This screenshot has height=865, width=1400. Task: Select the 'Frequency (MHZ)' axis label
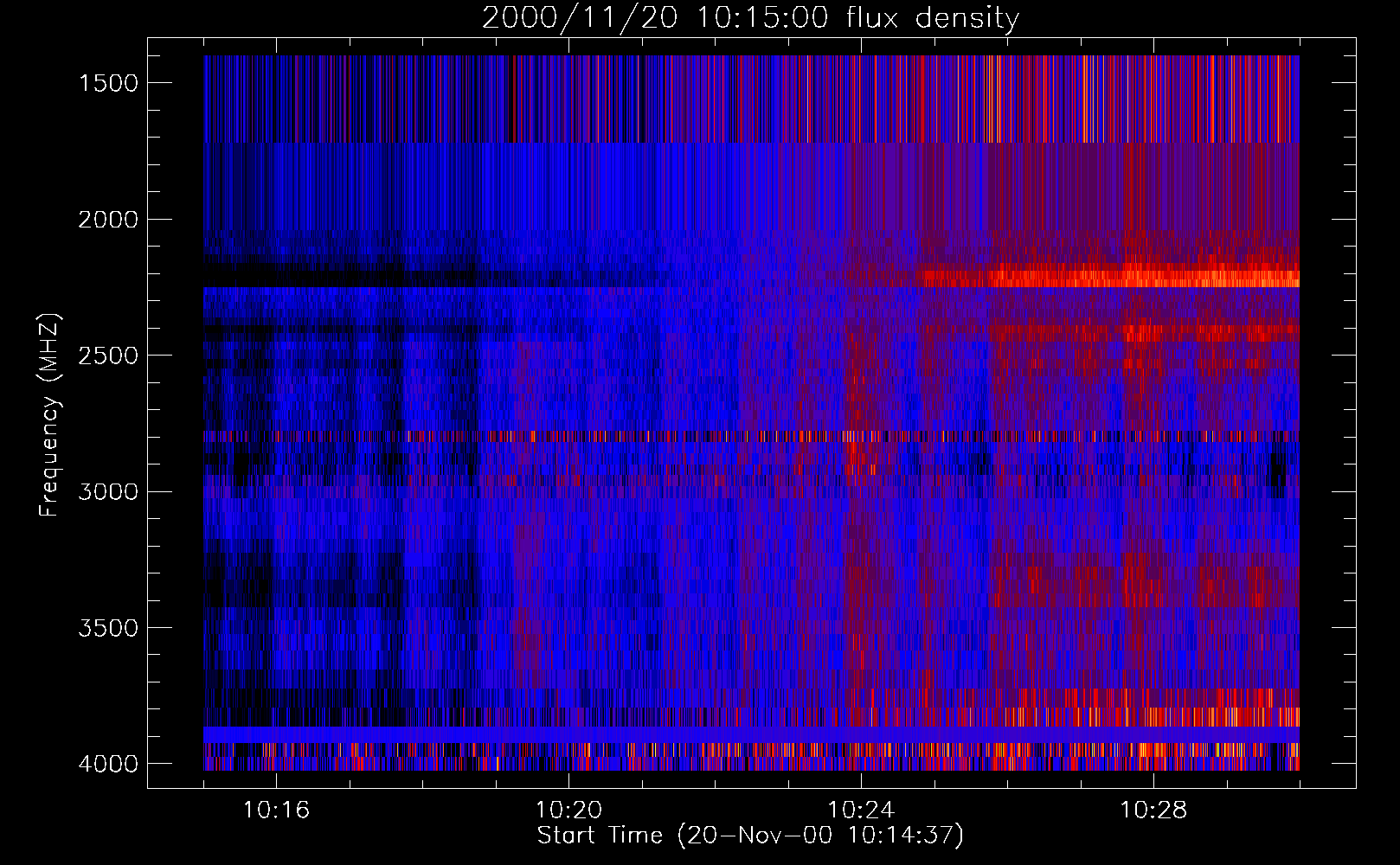(x=49, y=415)
